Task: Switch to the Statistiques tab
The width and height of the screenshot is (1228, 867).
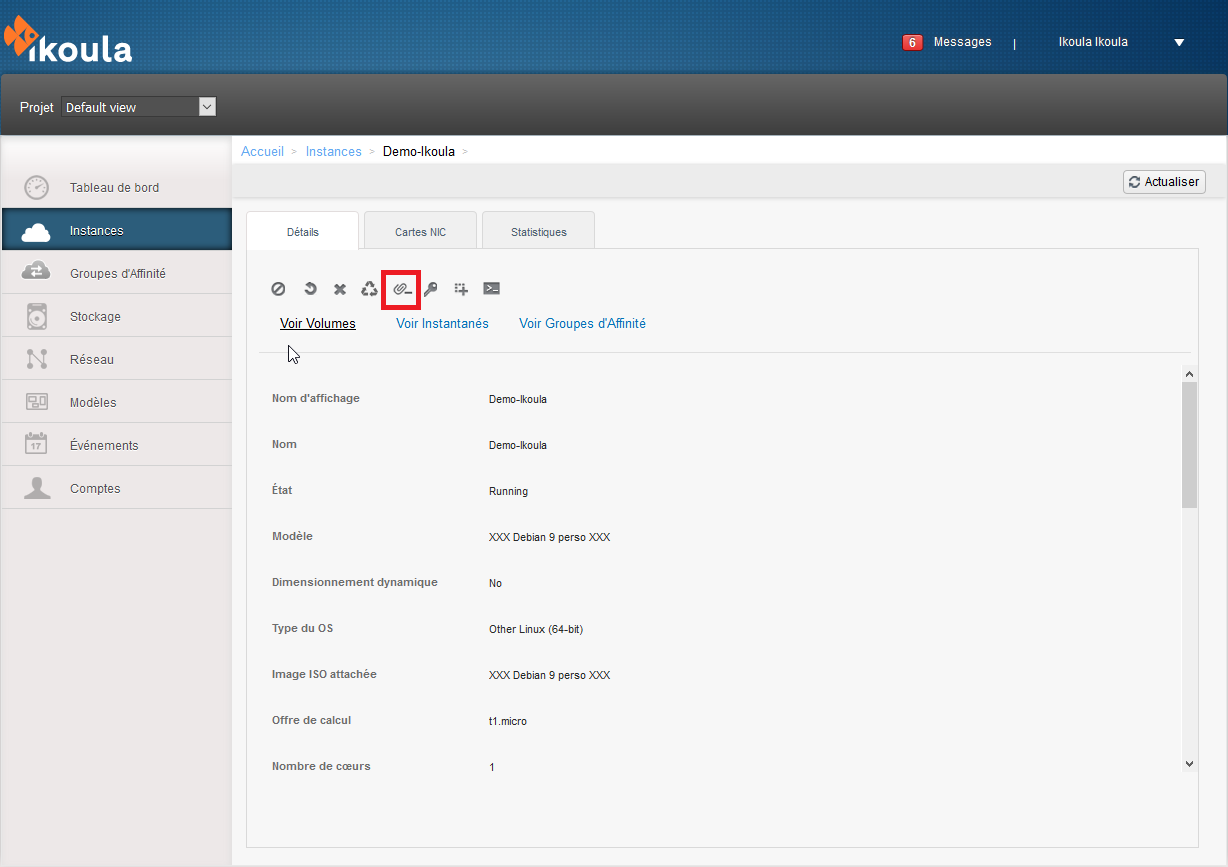Action: point(538,231)
